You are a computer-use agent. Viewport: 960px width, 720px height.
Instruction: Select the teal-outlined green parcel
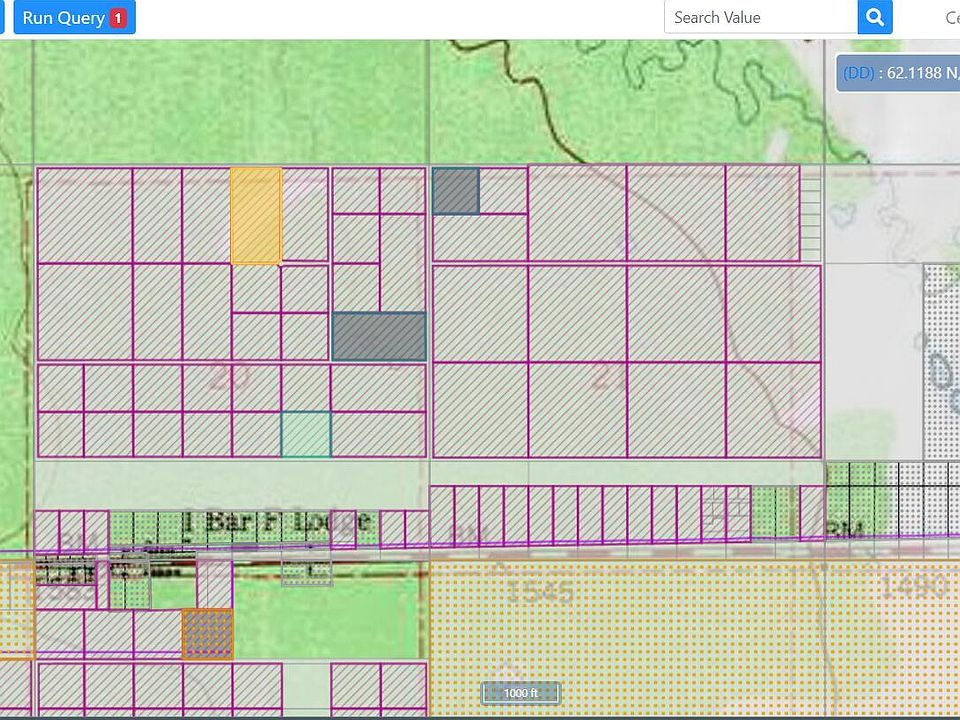pos(306,434)
